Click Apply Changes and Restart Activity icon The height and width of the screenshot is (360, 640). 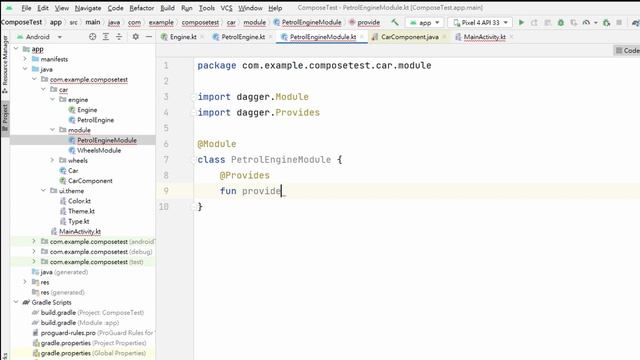tap(534, 22)
